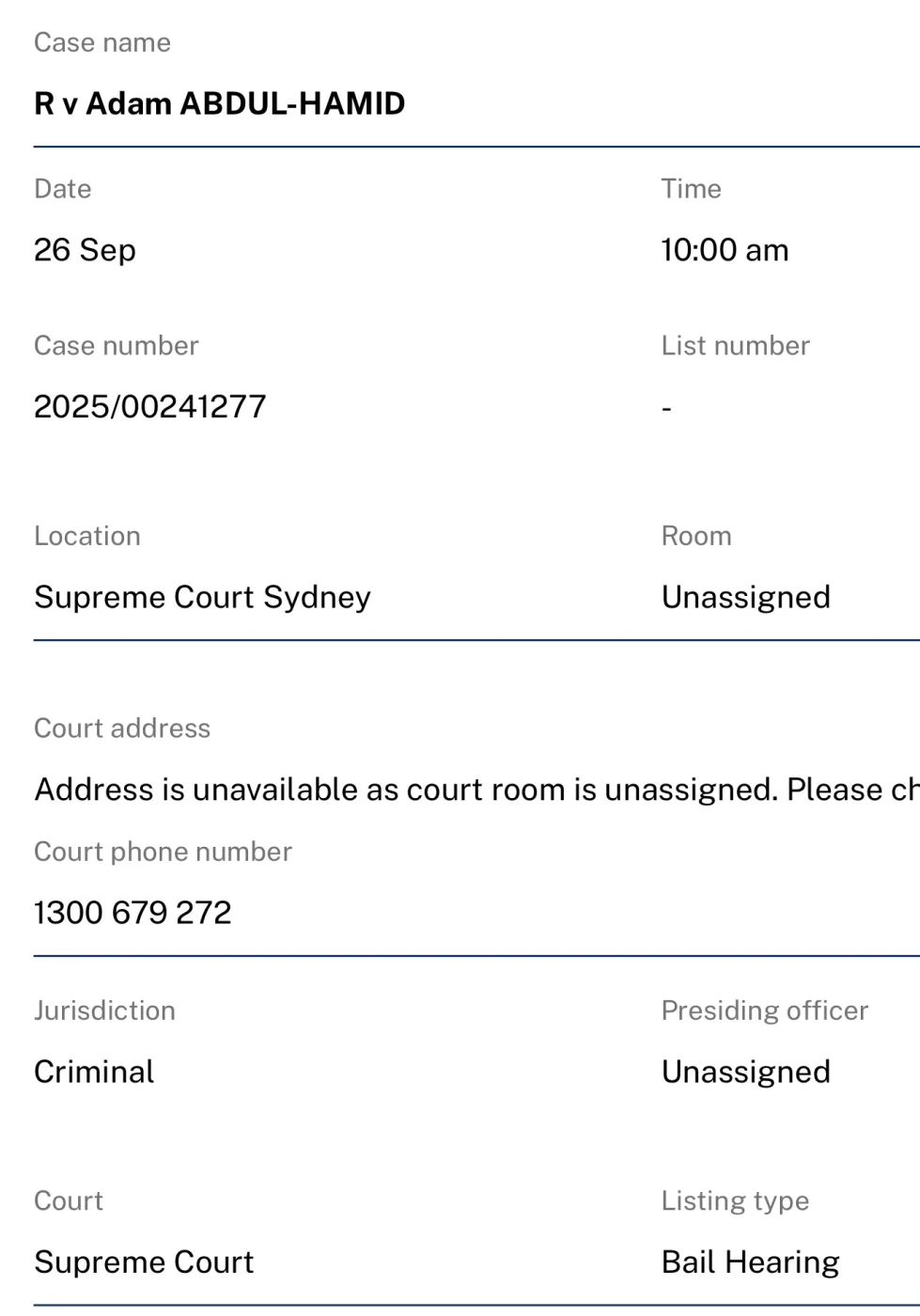Tap the court phone number 1300 679 272
Image resolution: width=920 pixels, height=1316 pixels.
tap(133, 913)
